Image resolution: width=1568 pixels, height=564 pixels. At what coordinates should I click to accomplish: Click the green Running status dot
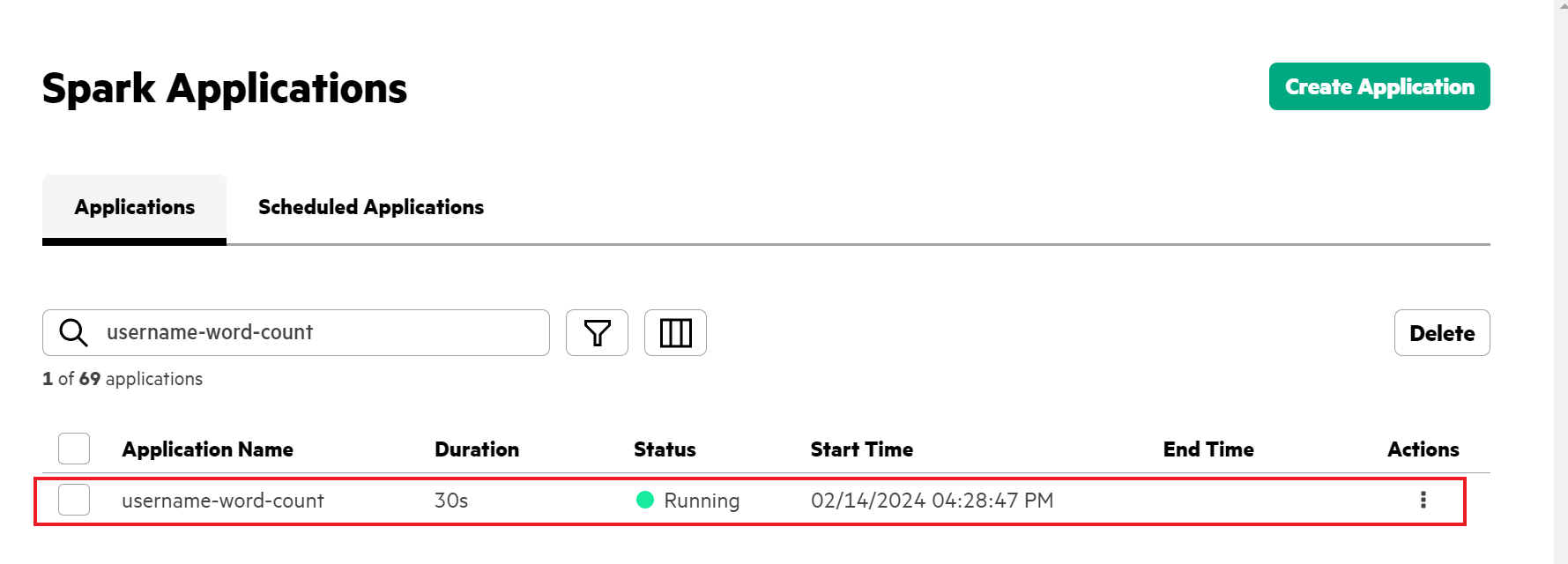pos(645,501)
